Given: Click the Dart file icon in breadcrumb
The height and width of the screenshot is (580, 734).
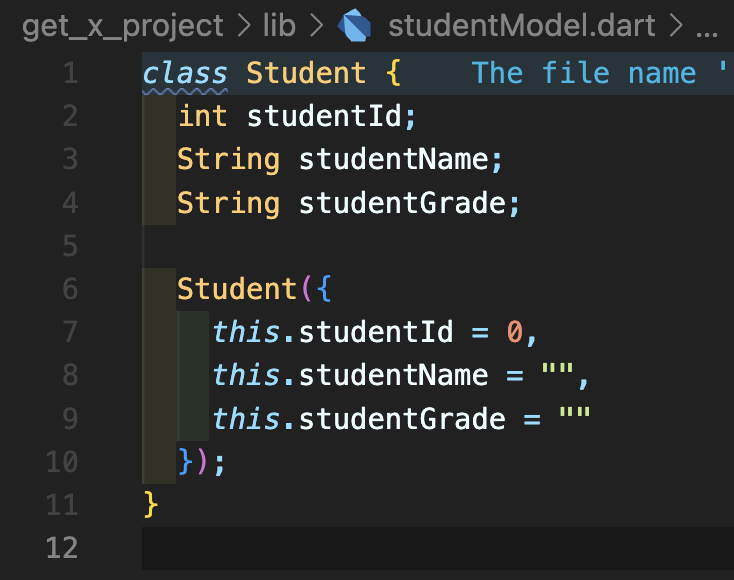Looking at the screenshot, I should [354, 25].
